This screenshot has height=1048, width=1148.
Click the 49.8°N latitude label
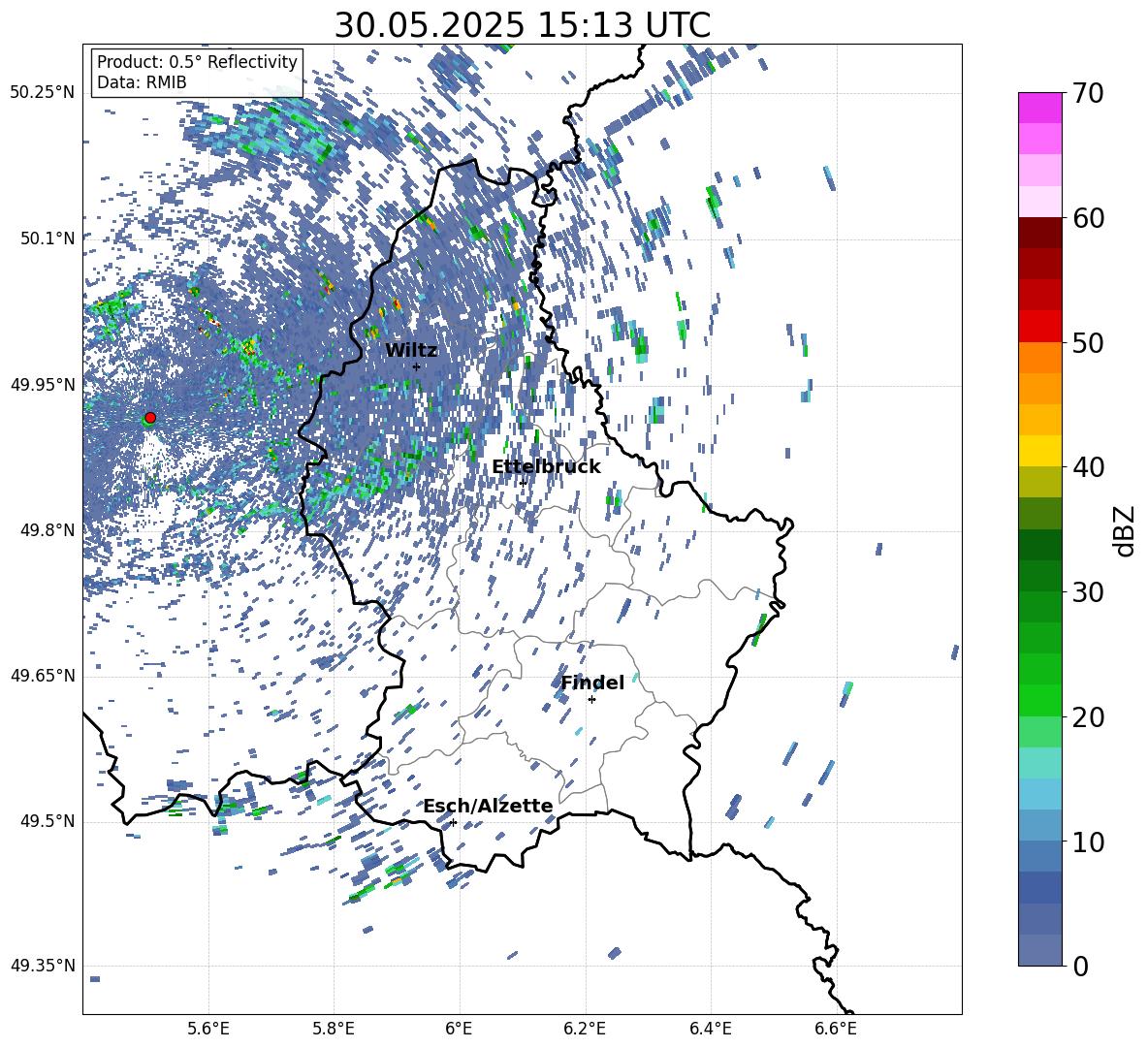(48, 530)
